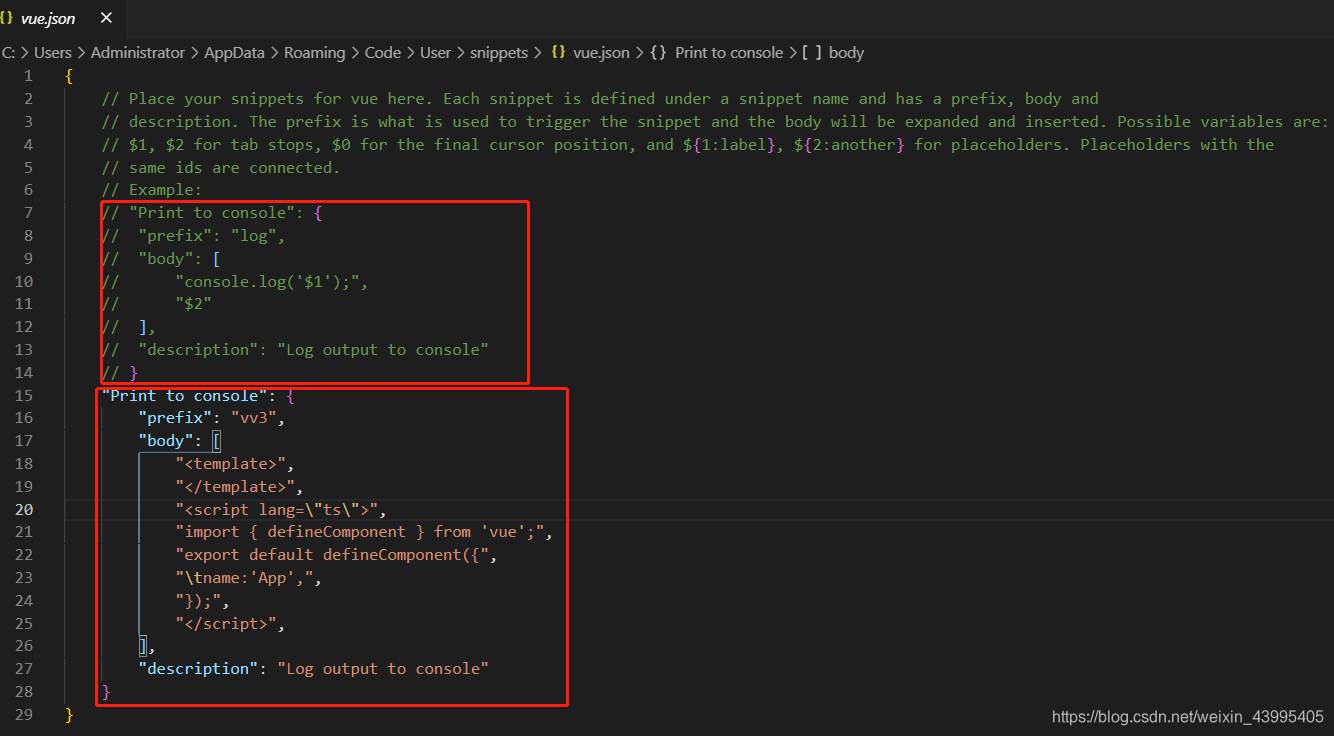Click the "<template>" string line
This screenshot has width=1334, height=736.
coord(234,463)
